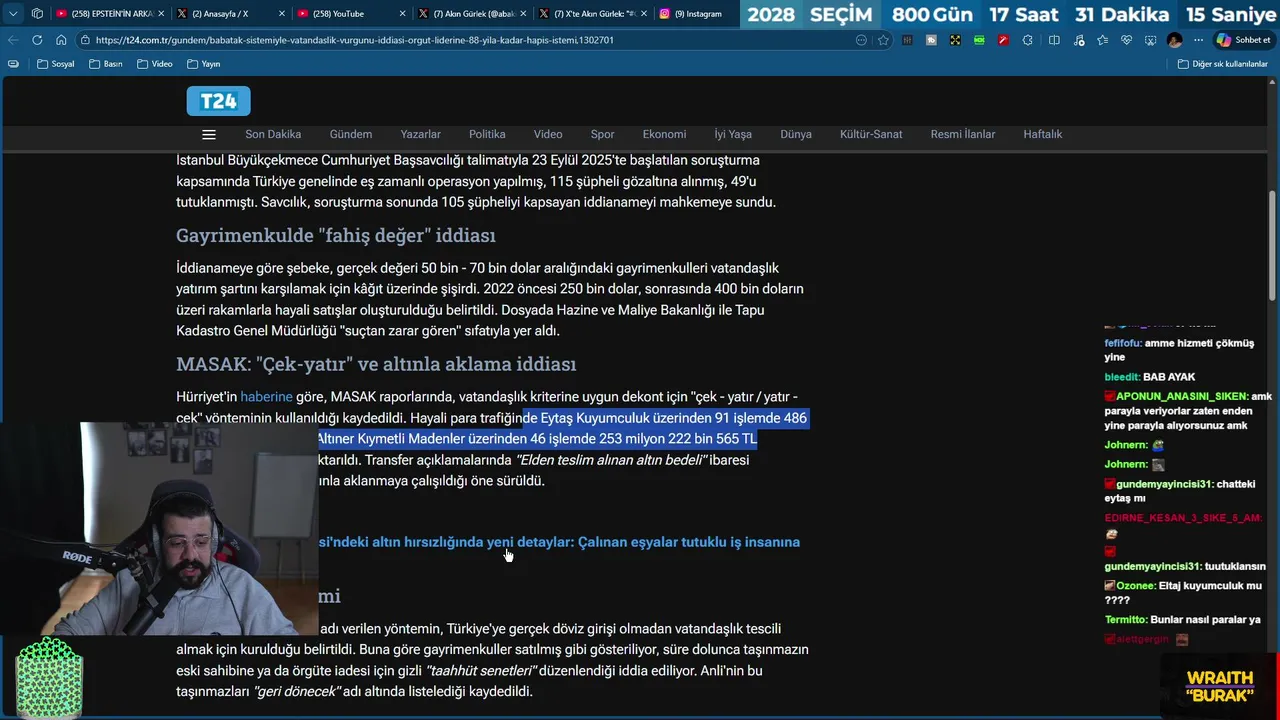Close the EPSTEIN'İN ARKA tab
Viewport: 1280px width, 720px height.
click(161, 14)
